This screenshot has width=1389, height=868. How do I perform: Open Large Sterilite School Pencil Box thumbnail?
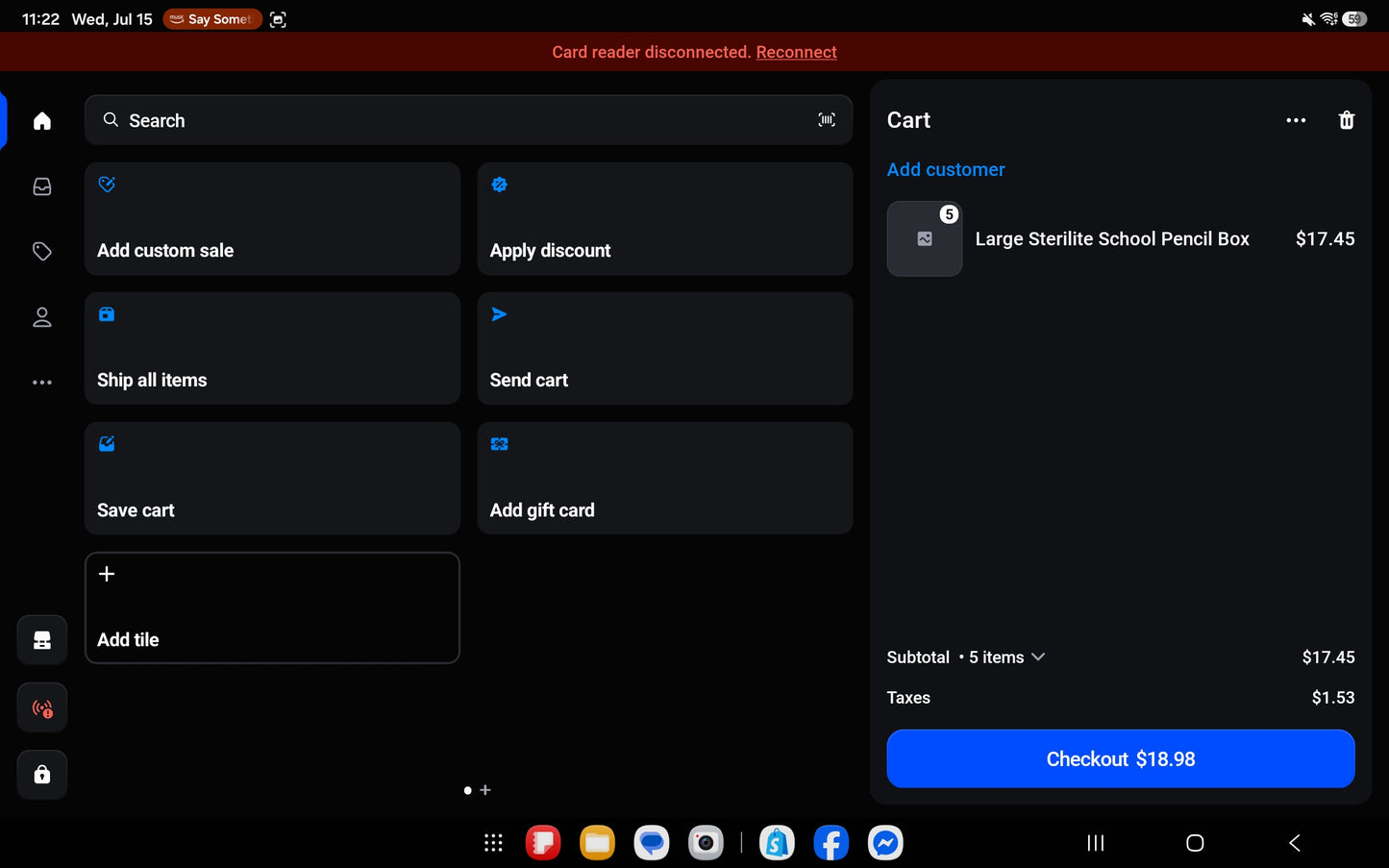925,239
